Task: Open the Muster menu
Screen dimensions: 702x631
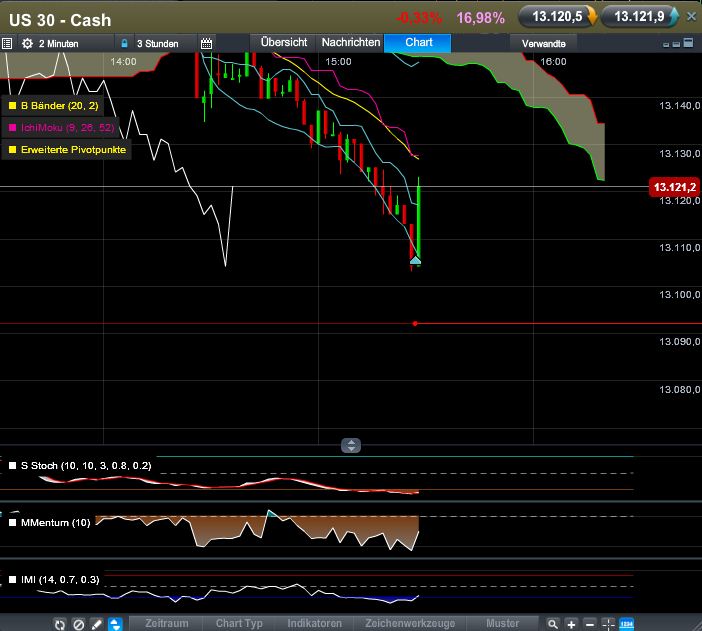Action: point(502,623)
